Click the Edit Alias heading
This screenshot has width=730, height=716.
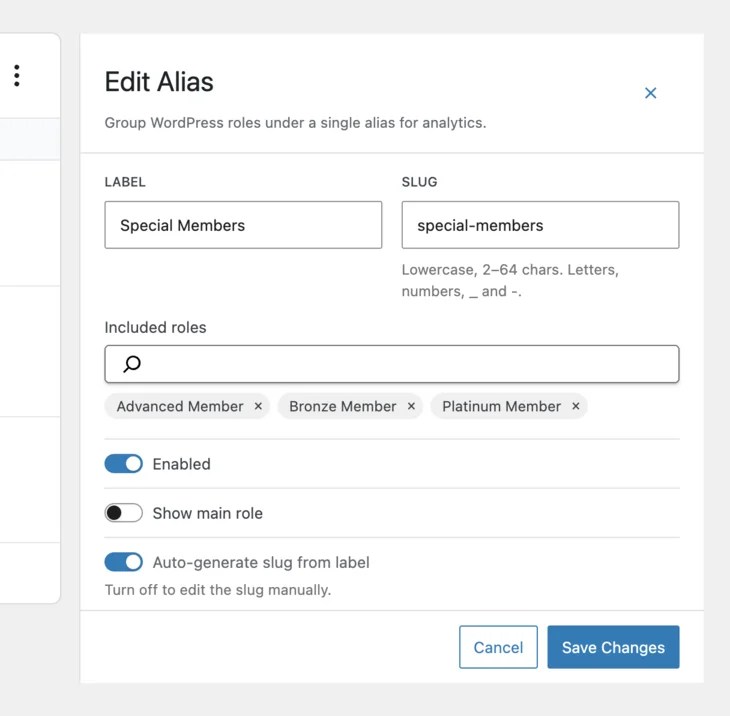[159, 82]
